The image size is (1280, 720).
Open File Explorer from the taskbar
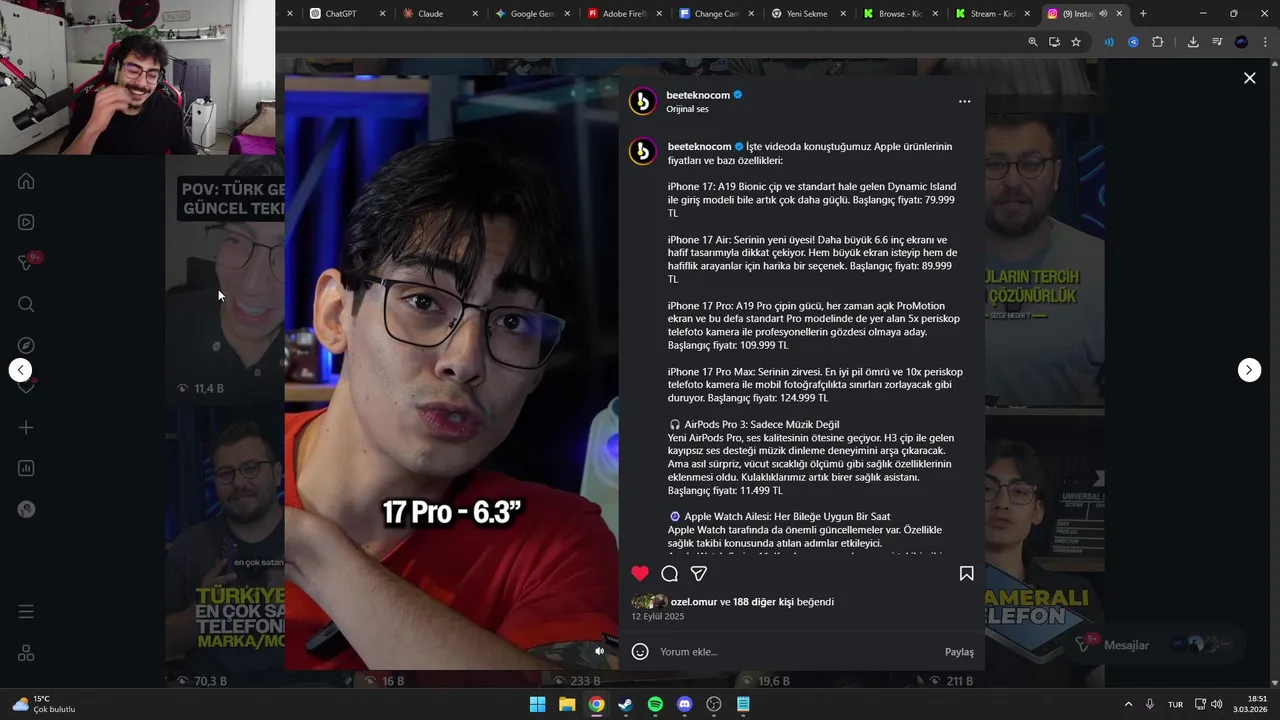coord(567,704)
